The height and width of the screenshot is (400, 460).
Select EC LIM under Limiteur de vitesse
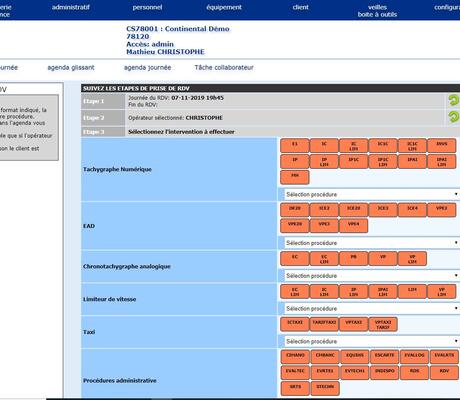(295, 291)
